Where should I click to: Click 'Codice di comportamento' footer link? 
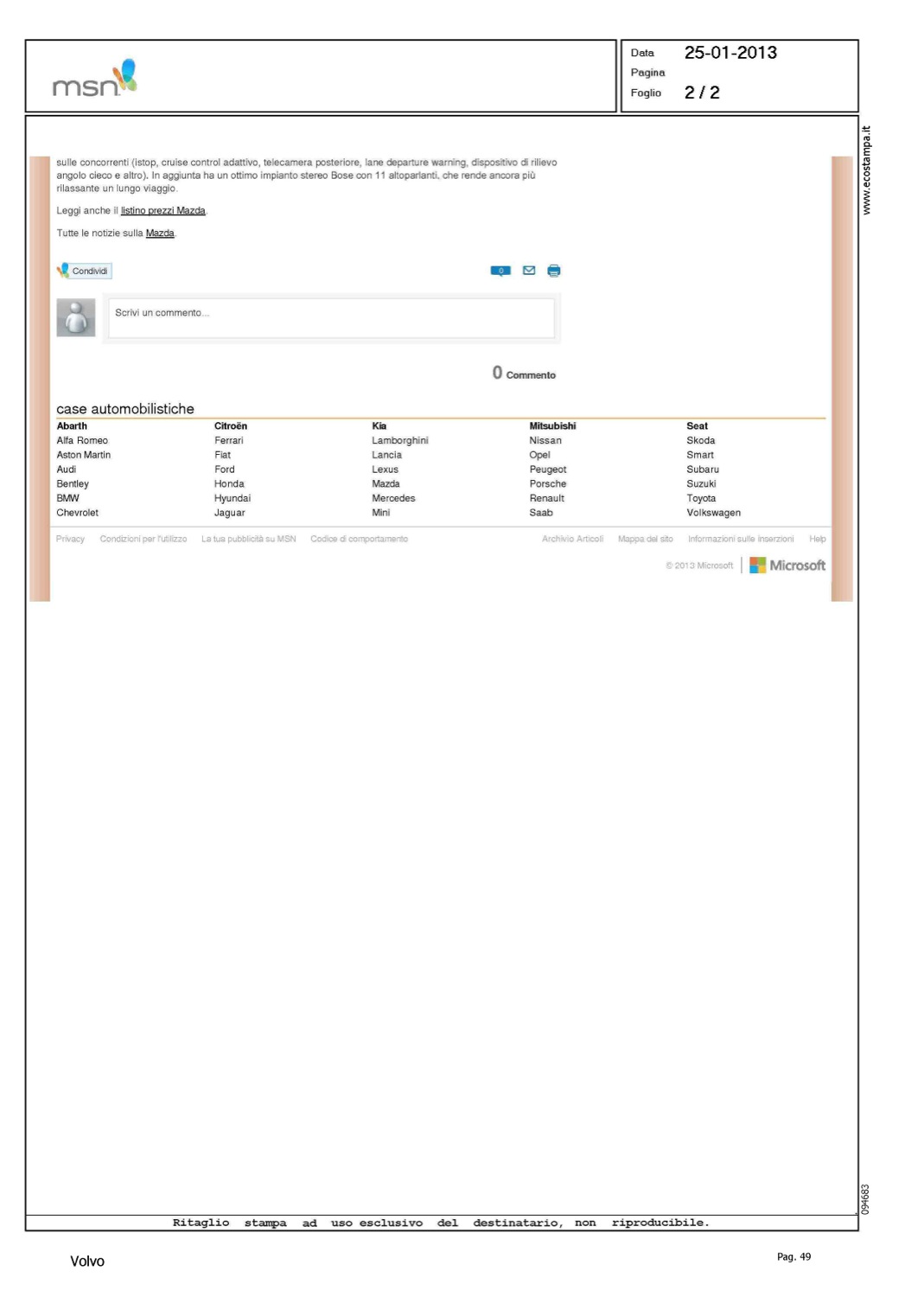coord(359,540)
